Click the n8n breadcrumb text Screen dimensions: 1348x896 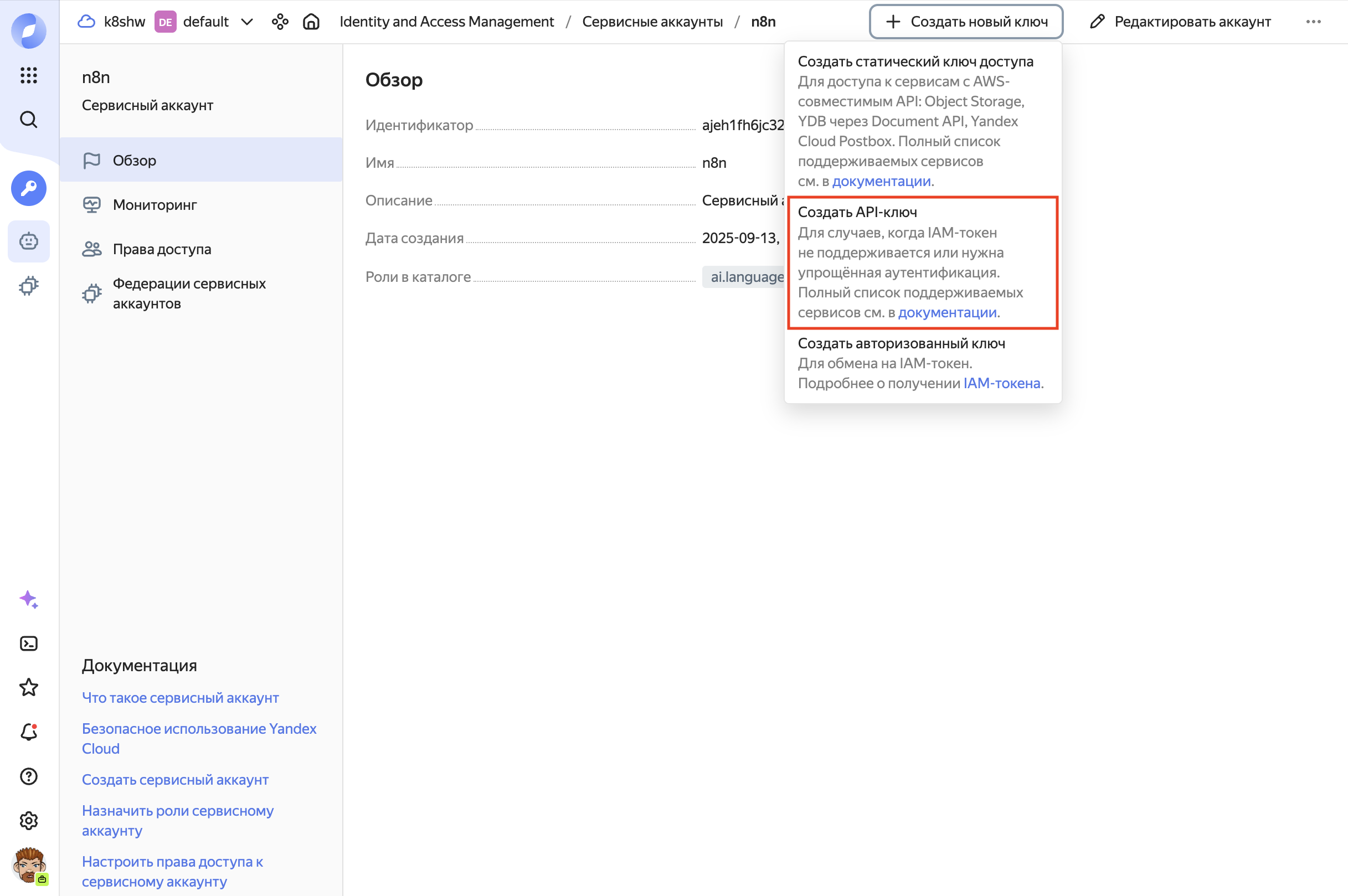[x=763, y=22]
